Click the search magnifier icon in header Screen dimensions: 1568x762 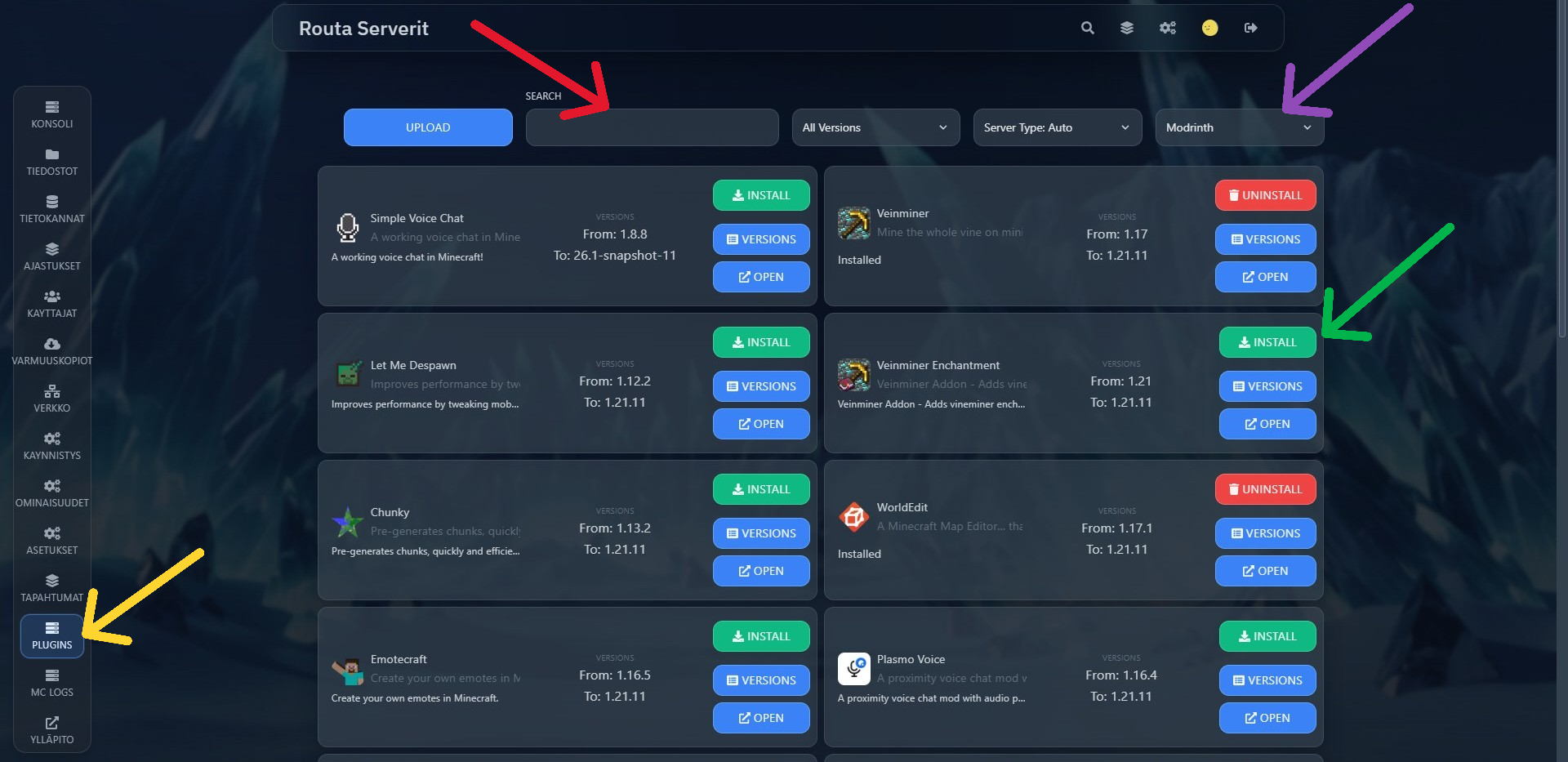(1087, 28)
